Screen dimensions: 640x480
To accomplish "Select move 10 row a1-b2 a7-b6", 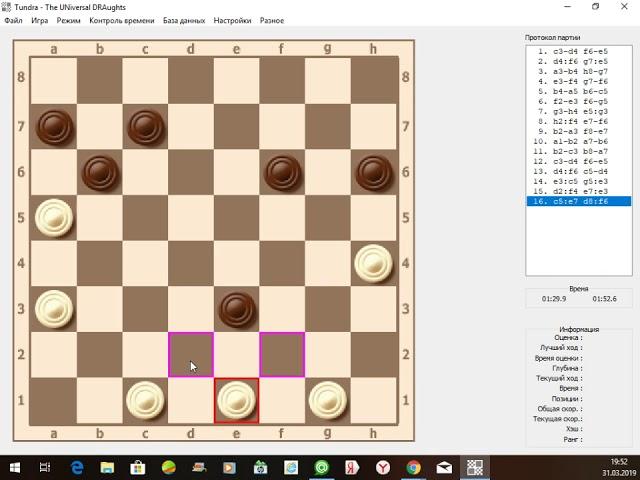I will pyautogui.click(x=579, y=141).
